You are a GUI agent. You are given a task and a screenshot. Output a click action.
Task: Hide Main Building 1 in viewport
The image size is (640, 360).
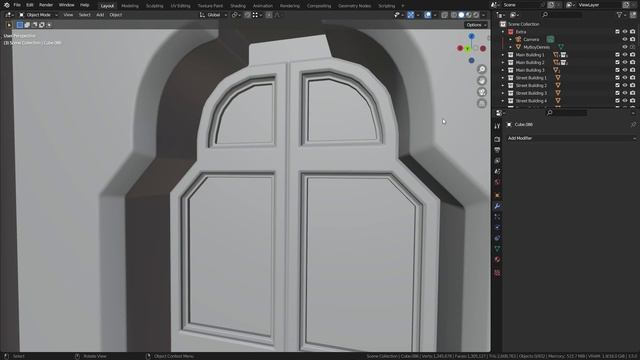pos(625,55)
